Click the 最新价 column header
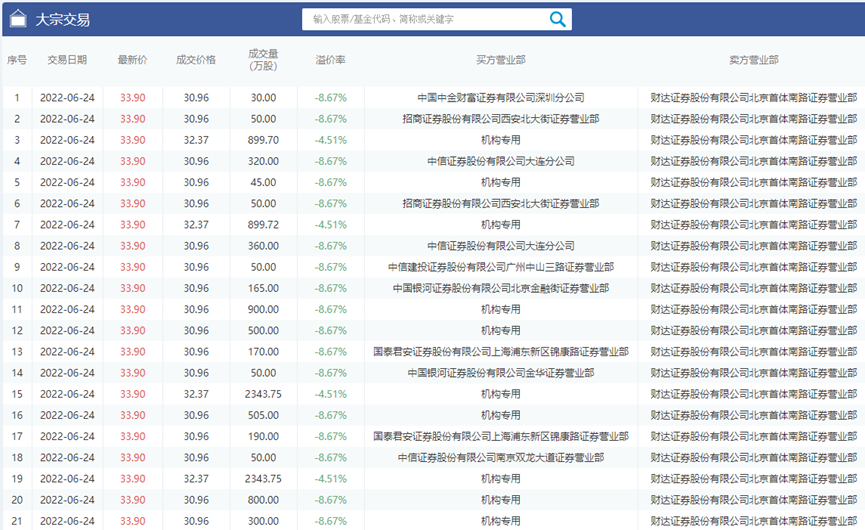This screenshot has height=530, width=865. click(132, 60)
